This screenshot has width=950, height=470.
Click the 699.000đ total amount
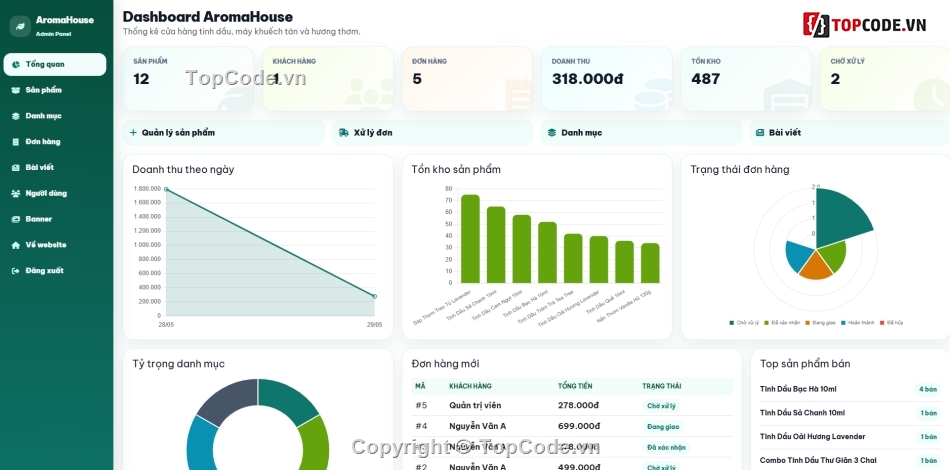tap(579, 426)
